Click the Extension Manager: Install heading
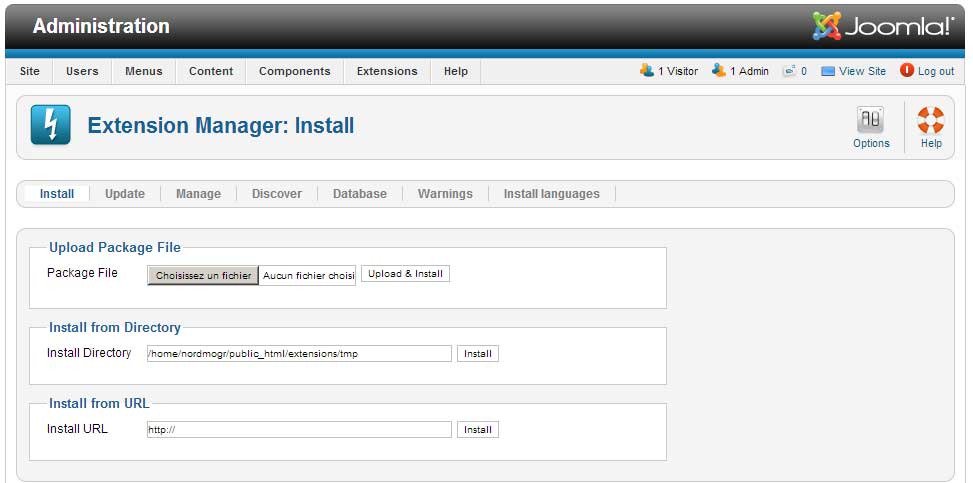The image size is (973, 483). click(x=221, y=125)
